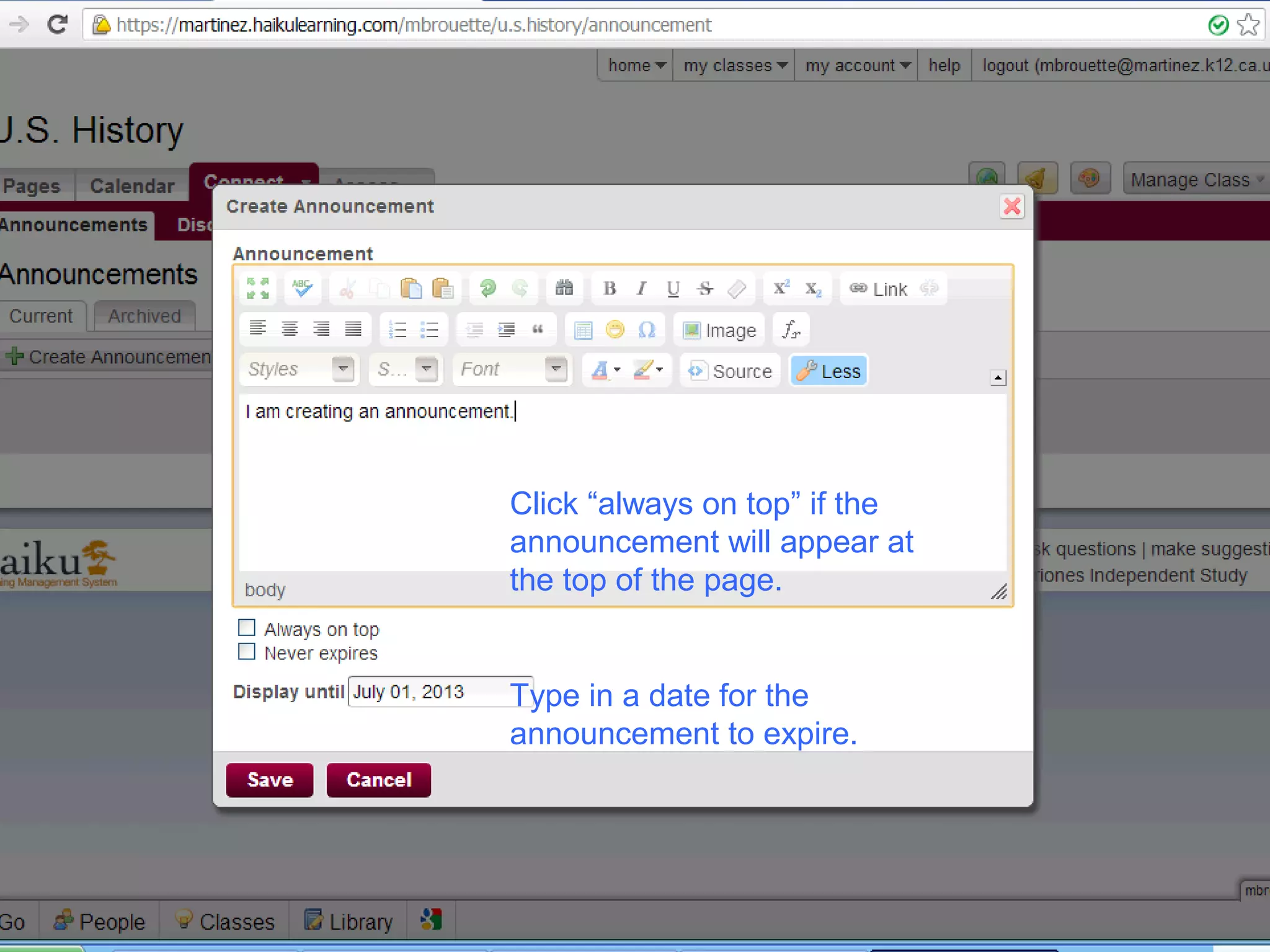Open the Styles dropdown
The image size is (1270, 952).
(x=300, y=369)
